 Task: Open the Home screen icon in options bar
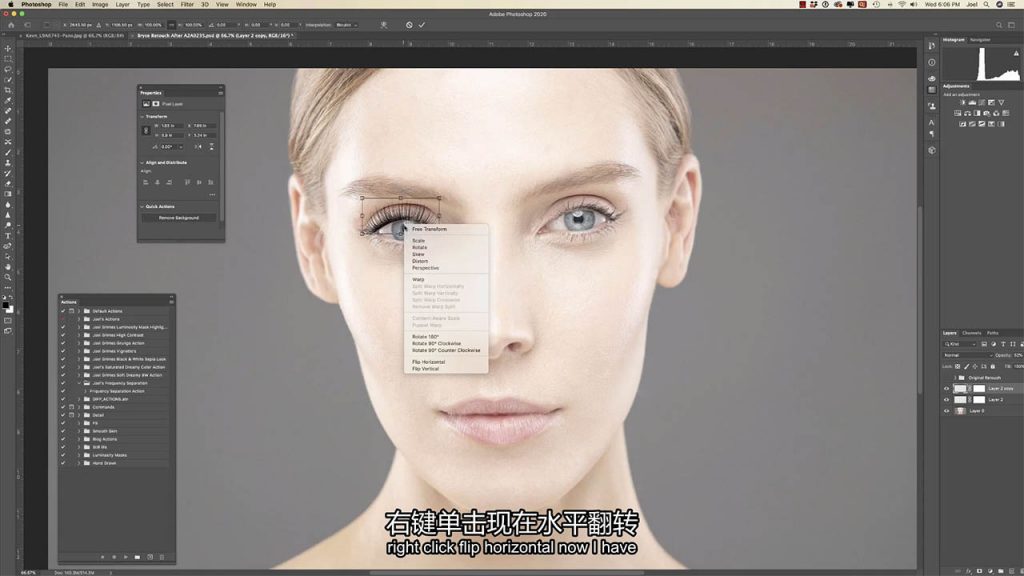[11, 25]
